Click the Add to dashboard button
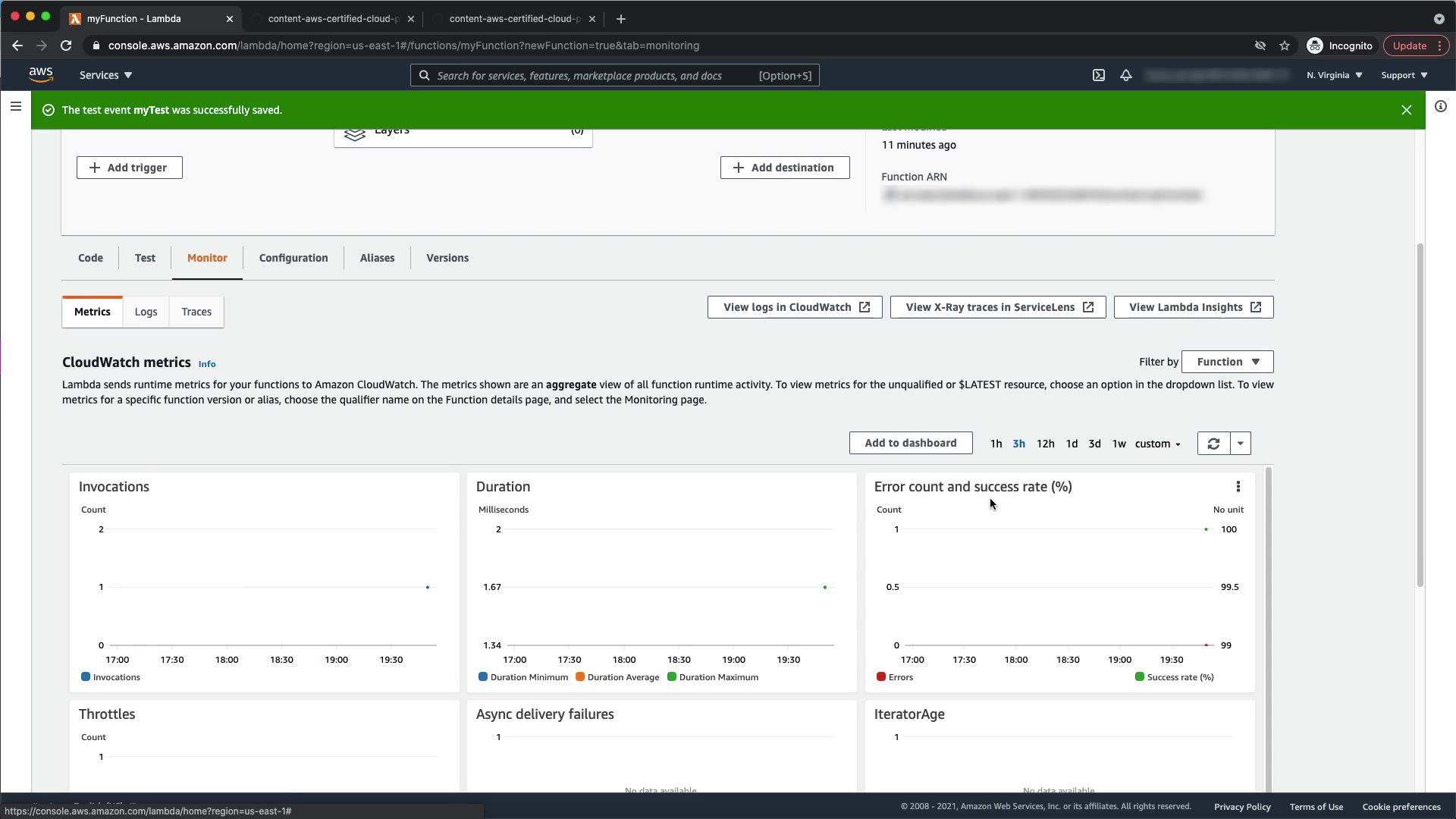 tap(910, 443)
